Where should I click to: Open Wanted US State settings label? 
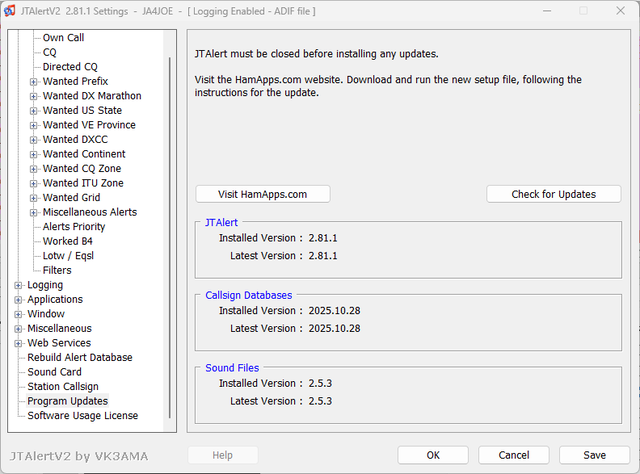82,110
